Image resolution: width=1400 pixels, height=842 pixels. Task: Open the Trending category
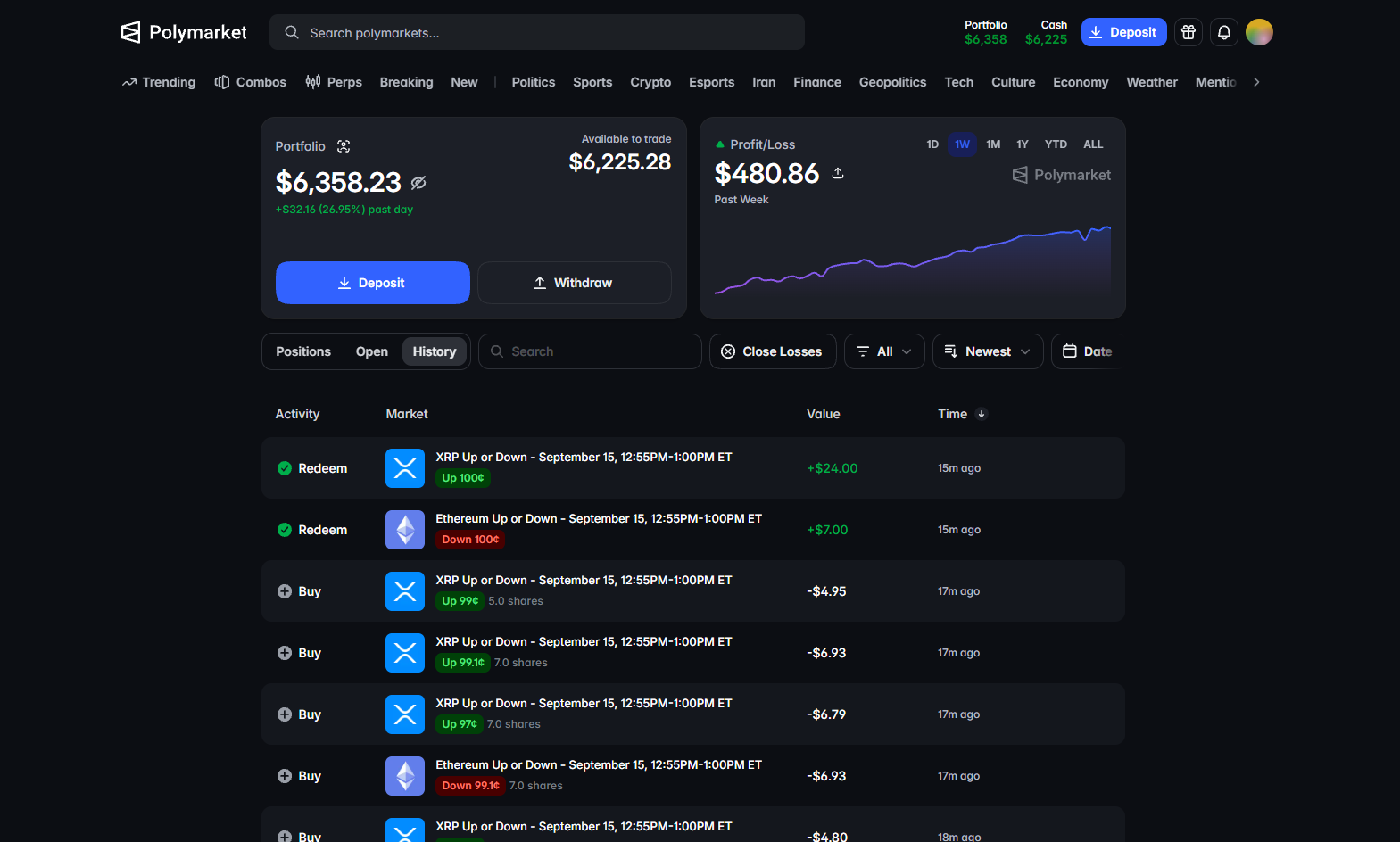(159, 82)
